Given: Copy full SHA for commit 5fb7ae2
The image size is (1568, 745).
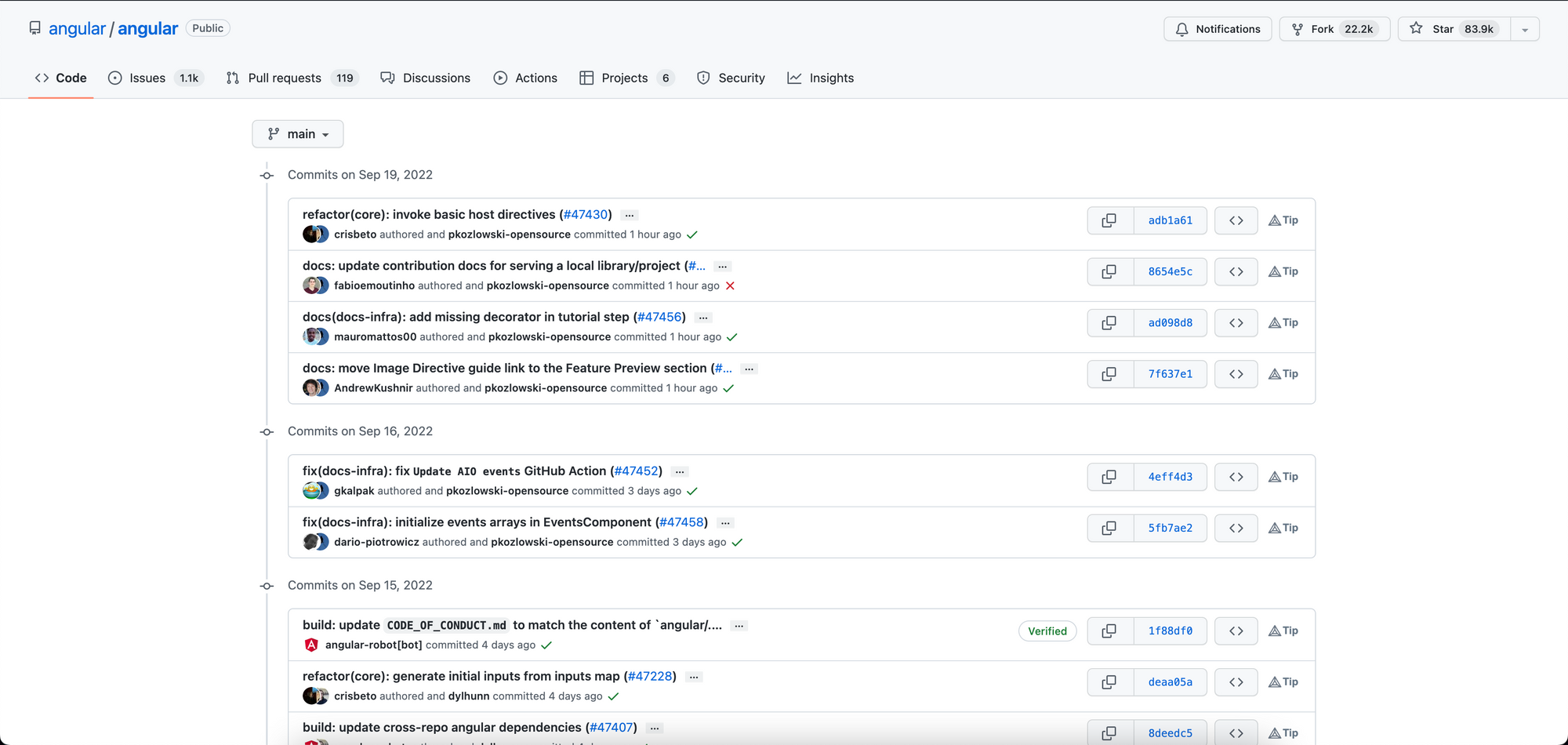Looking at the screenshot, I should click(1109, 528).
